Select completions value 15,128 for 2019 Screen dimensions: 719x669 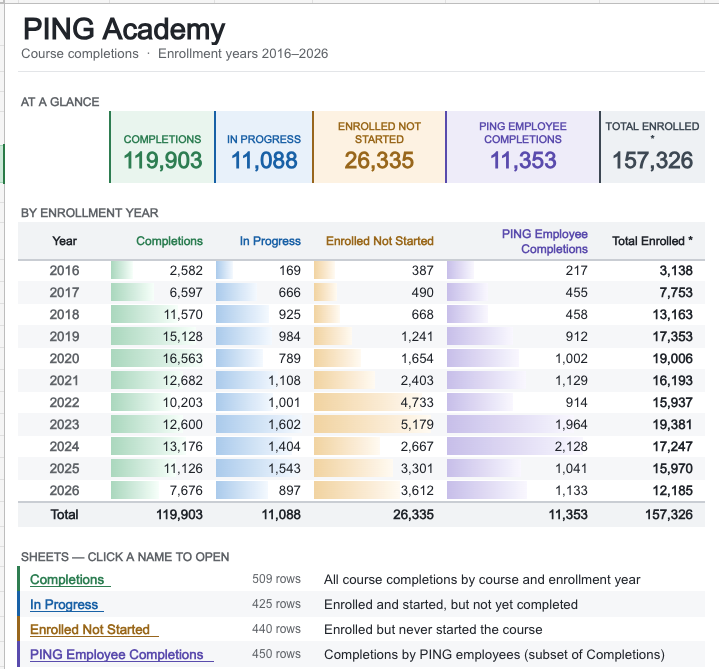[x=183, y=337]
